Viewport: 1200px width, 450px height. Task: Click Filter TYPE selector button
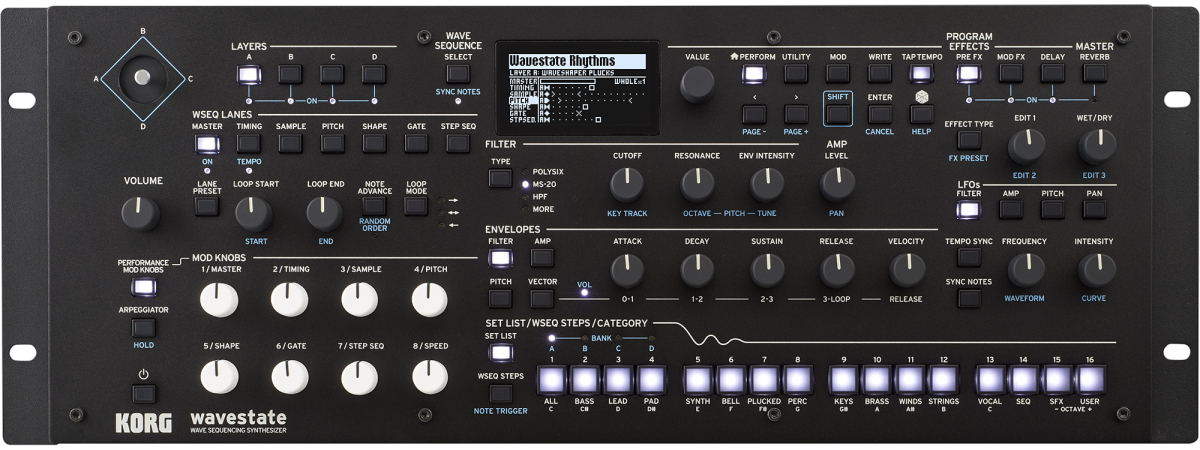coord(500,179)
